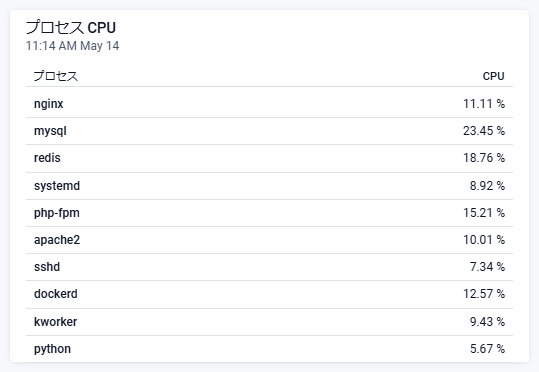The width and height of the screenshot is (539, 372).
Task: Click dockerd's 12.57 % CPU value
Action: [x=484, y=294]
